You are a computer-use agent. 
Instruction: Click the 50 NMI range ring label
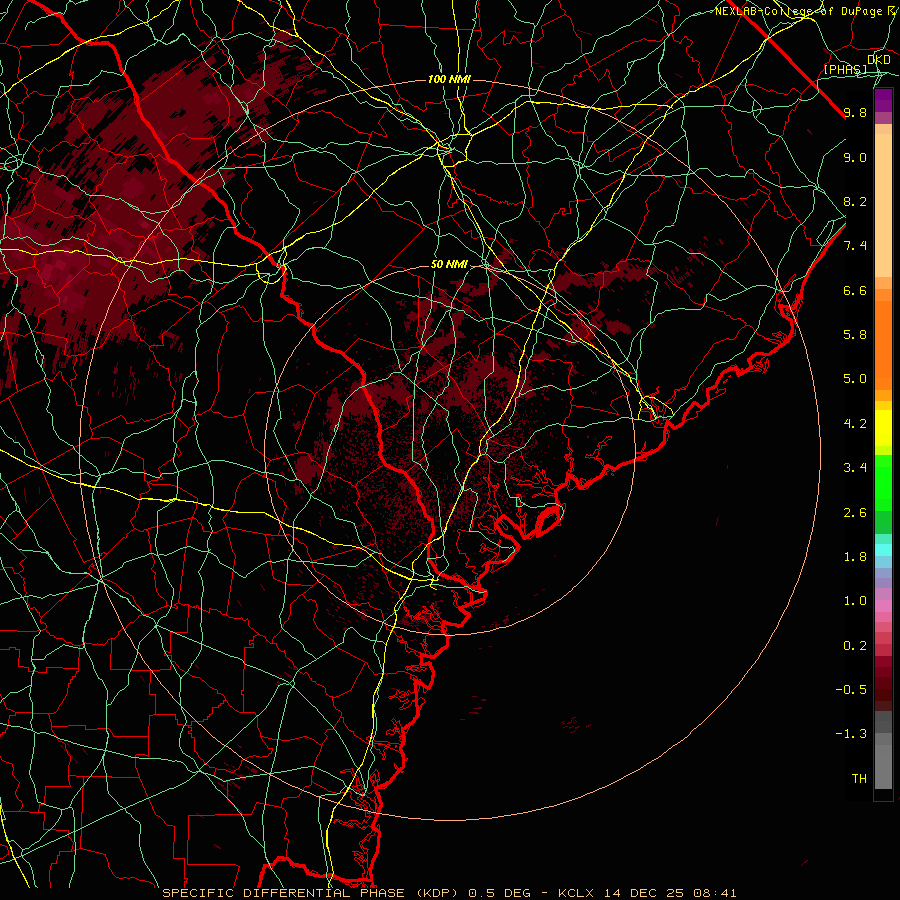click(449, 264)
